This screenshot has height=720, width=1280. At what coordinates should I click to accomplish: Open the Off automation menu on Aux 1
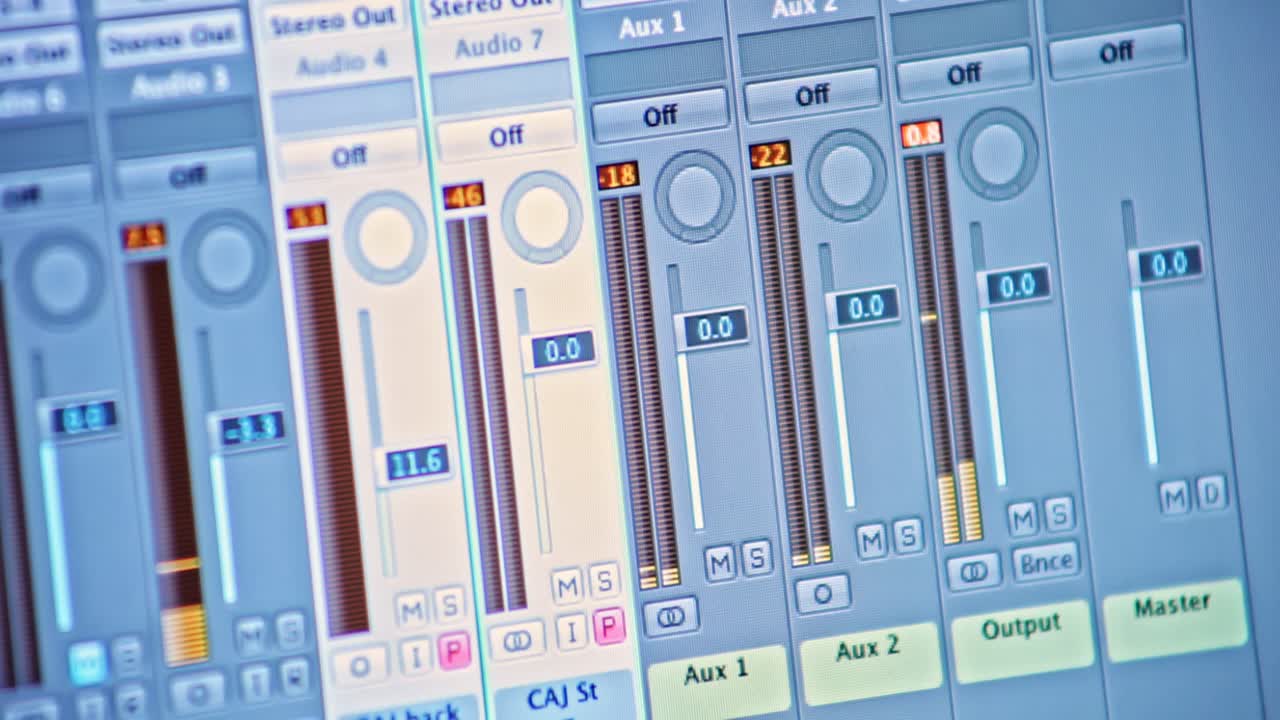coord(660,116)
